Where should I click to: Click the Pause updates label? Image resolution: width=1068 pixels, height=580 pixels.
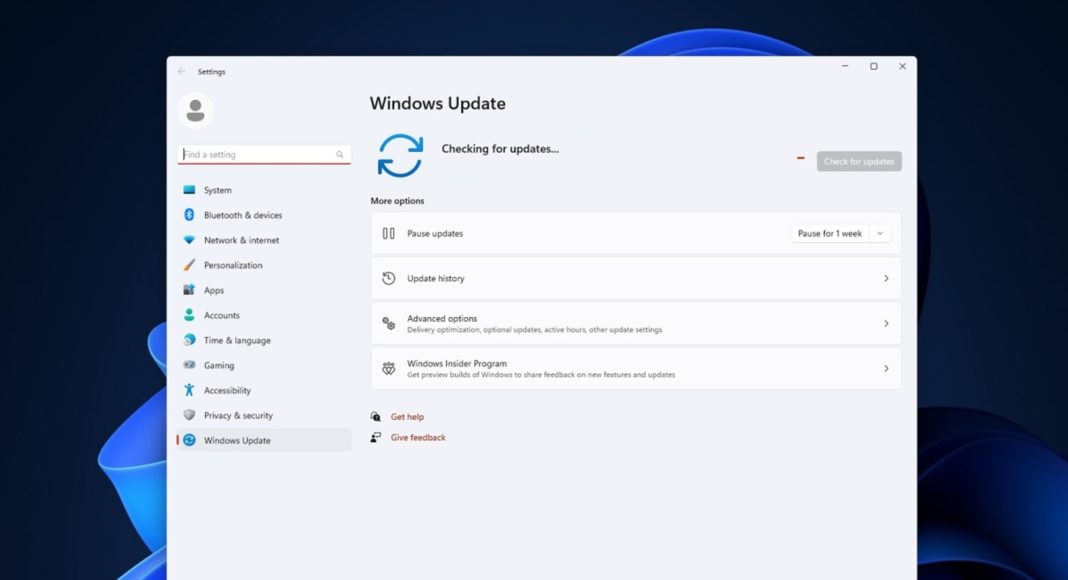tap(435, 233)
